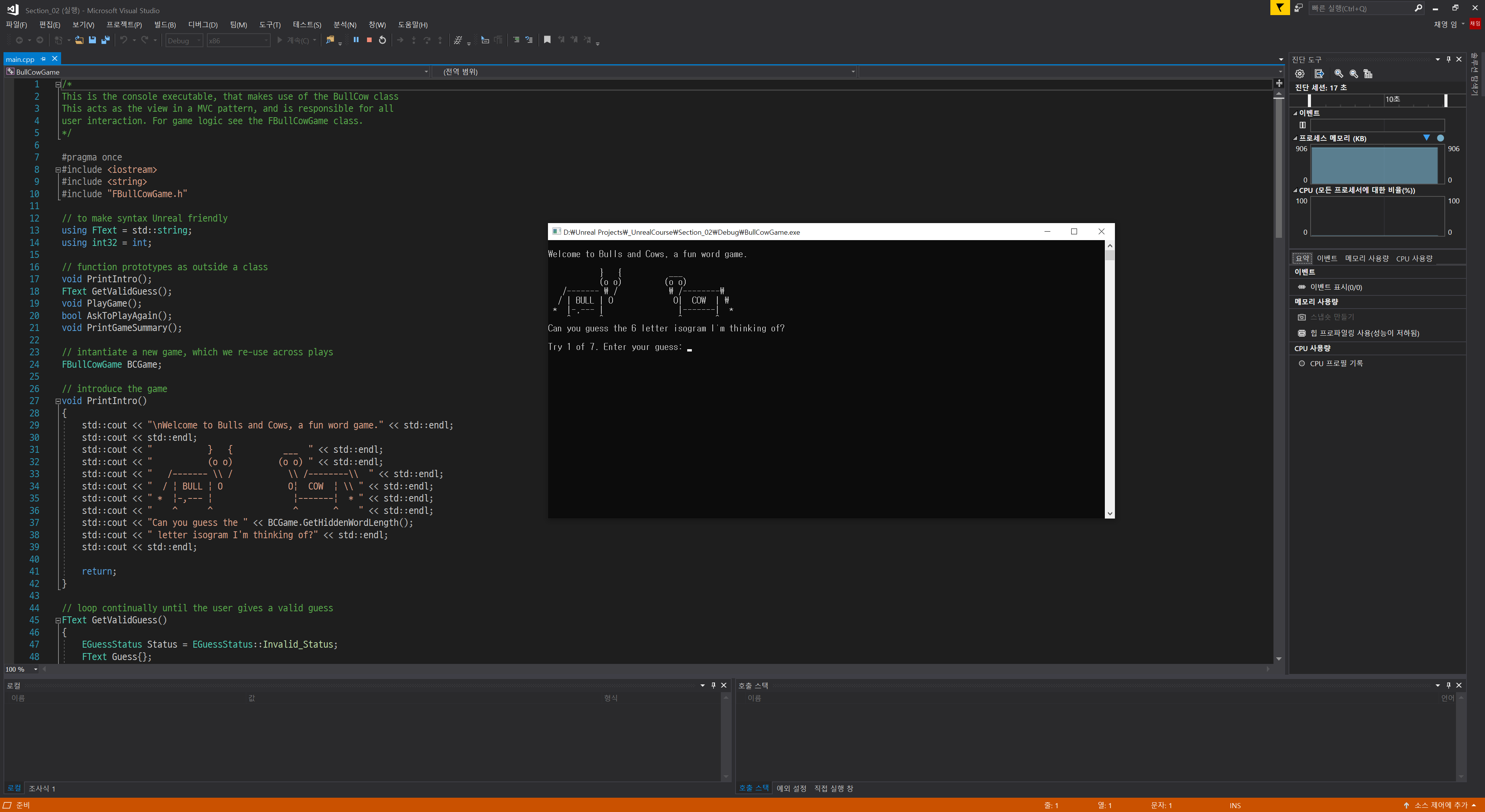
Task: Open diagnostic tools settings gear
Action: [1299, 74]
